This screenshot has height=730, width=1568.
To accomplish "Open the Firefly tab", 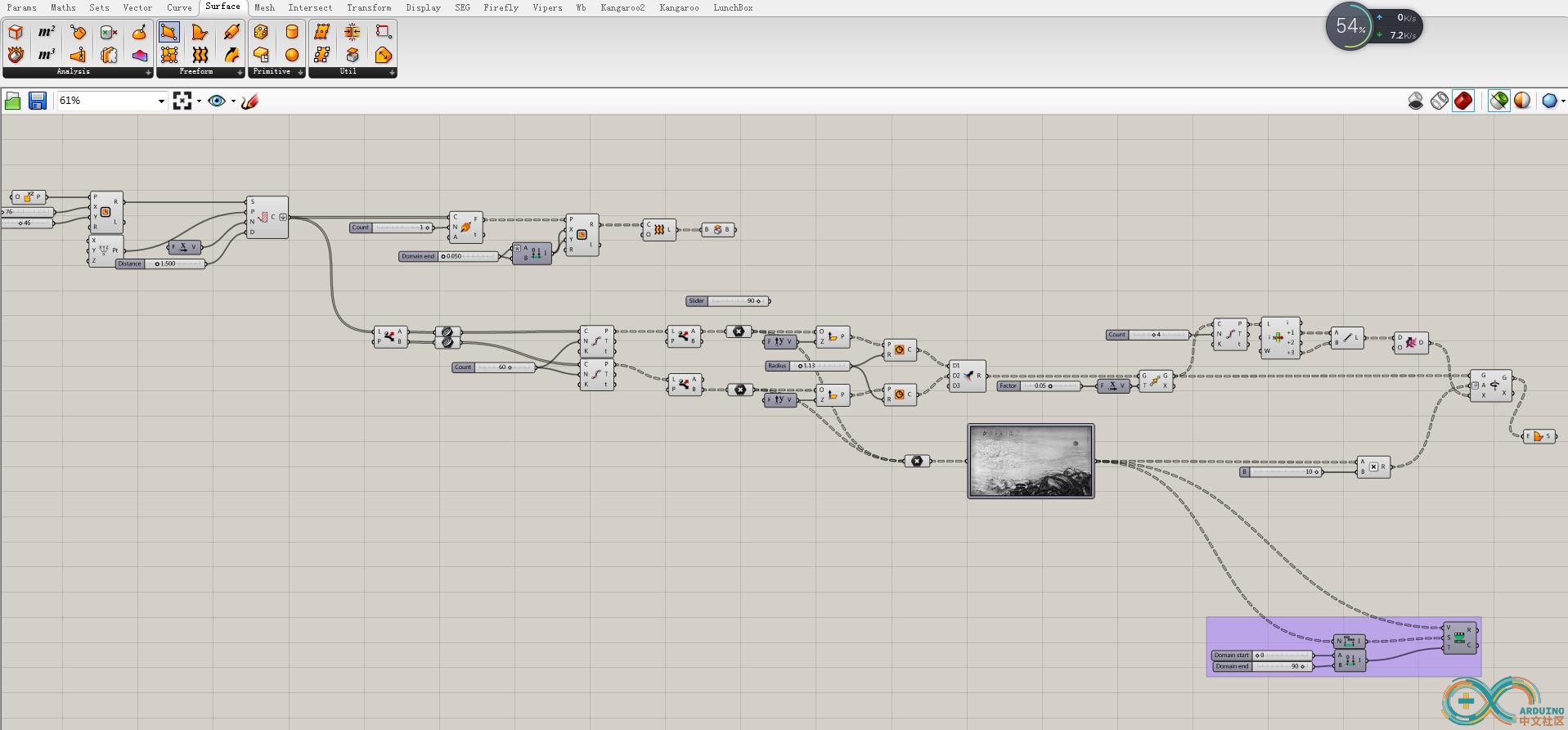I will coord(501,7).
